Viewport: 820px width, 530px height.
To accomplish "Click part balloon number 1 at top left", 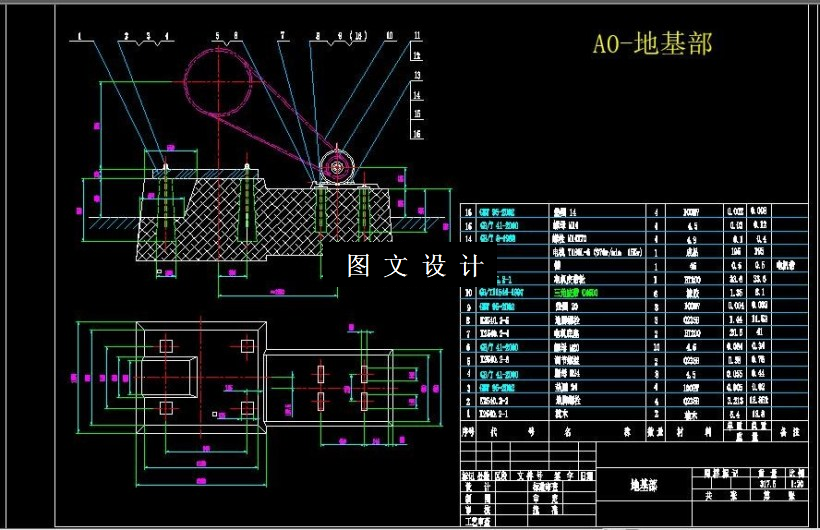I will click(x=79, y=36).
